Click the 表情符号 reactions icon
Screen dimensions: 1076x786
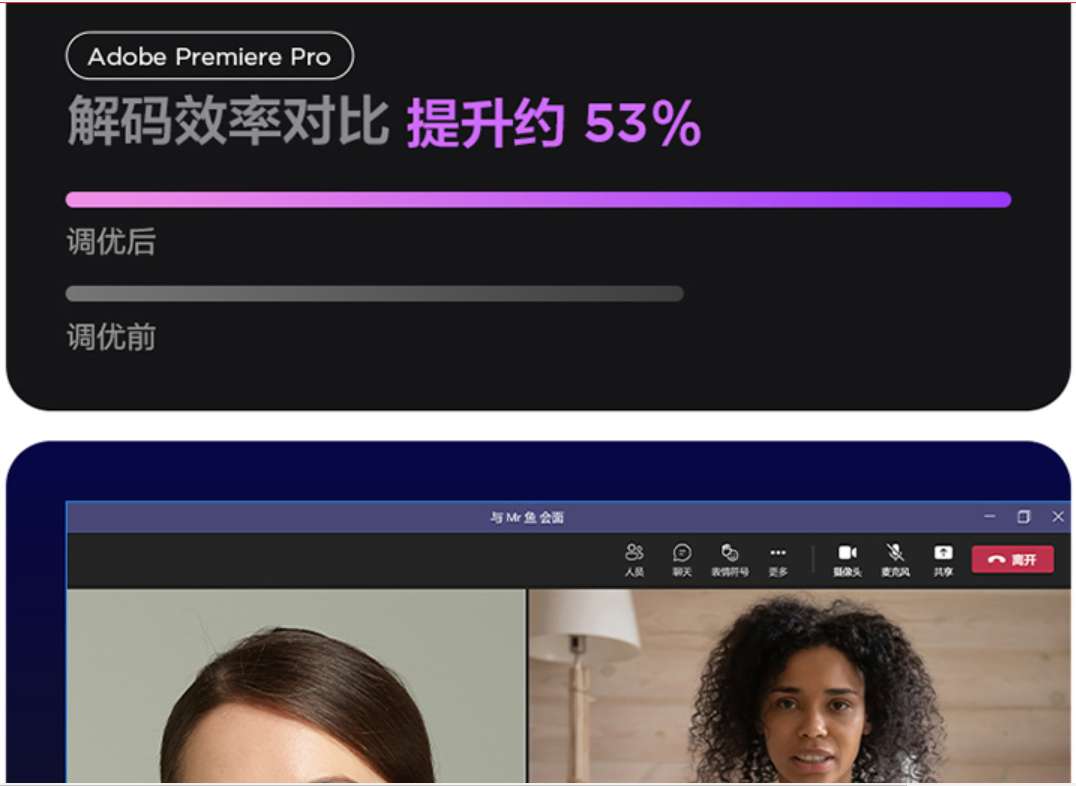click(x=729, y=560)
